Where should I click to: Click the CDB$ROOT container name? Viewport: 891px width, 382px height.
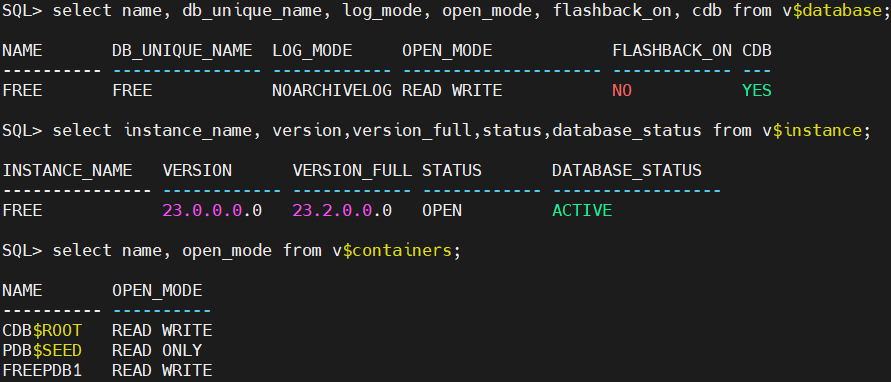pos(42,331)
